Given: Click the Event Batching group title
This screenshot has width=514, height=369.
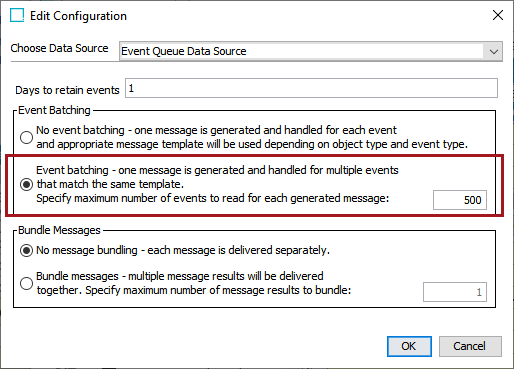Looking at the screenshot, I should pyautogui.click(x=54, y=110).
